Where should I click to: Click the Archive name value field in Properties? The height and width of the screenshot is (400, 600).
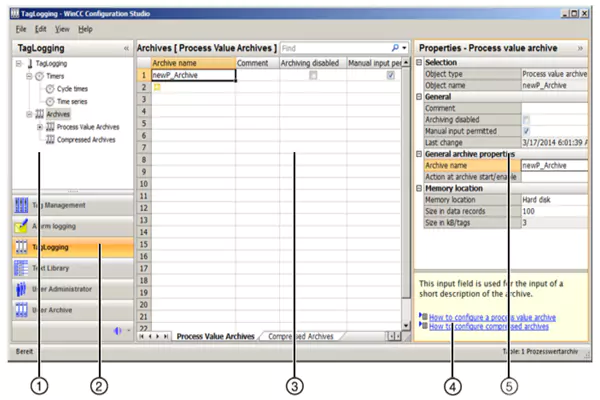pos(554,165)
